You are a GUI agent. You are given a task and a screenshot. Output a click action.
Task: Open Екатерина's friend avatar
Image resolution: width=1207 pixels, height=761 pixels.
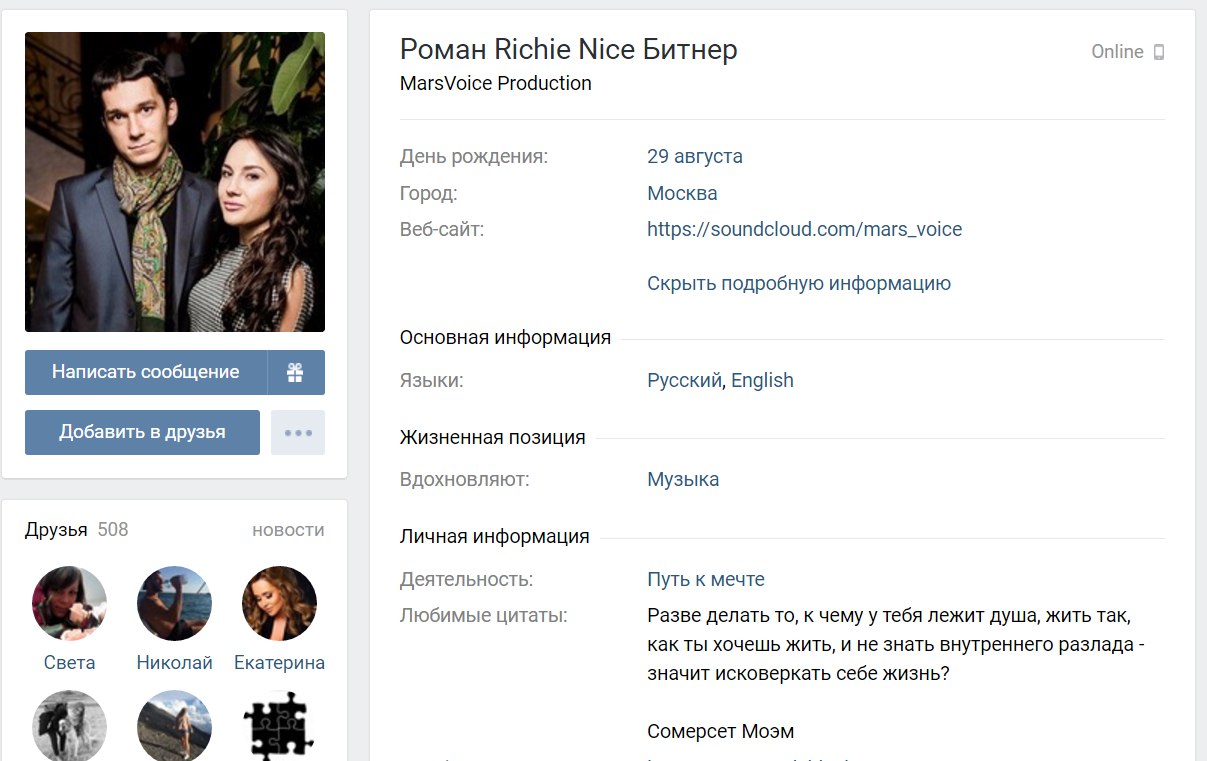(279, 604)
